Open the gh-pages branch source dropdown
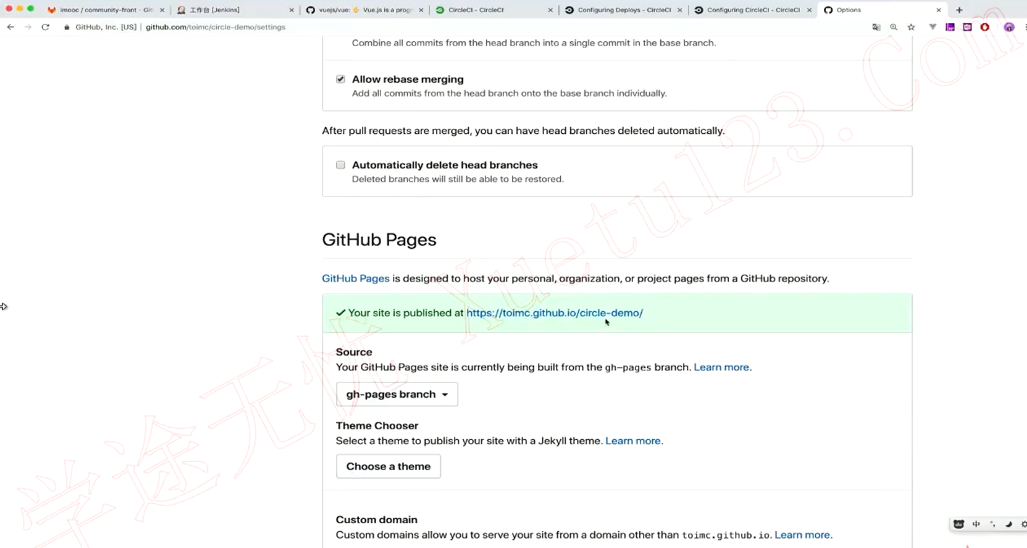1027x548 pixels. point(397,394)
